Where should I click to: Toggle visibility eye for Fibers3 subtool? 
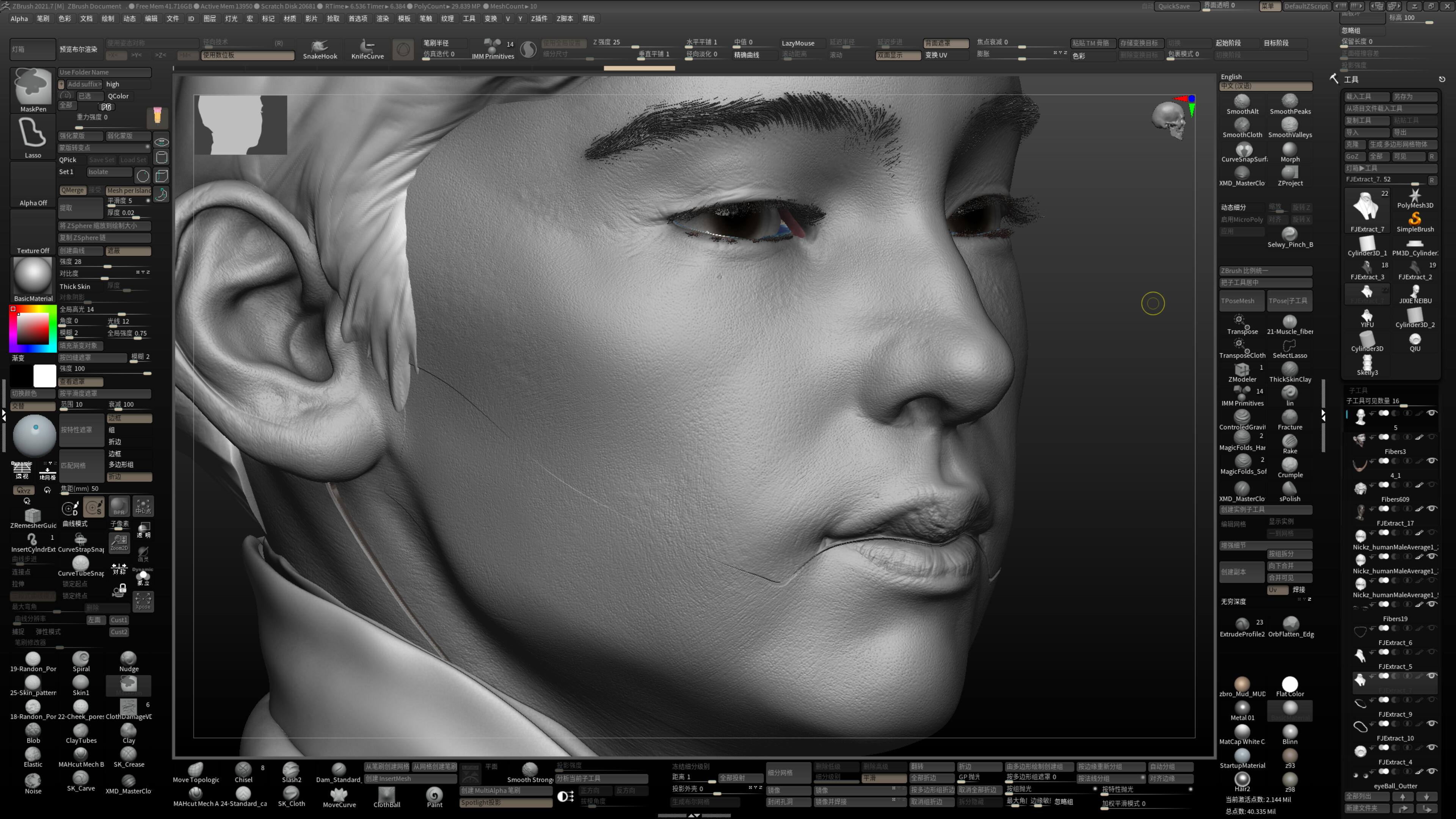click(x=1431, y=437)
